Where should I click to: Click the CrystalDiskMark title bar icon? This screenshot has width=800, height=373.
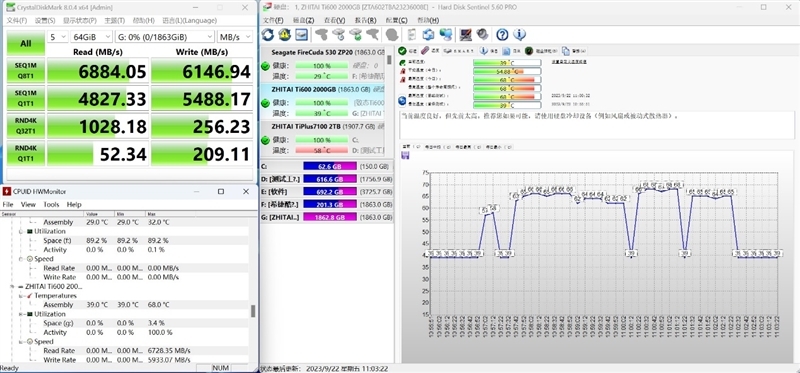coord(10,8)
